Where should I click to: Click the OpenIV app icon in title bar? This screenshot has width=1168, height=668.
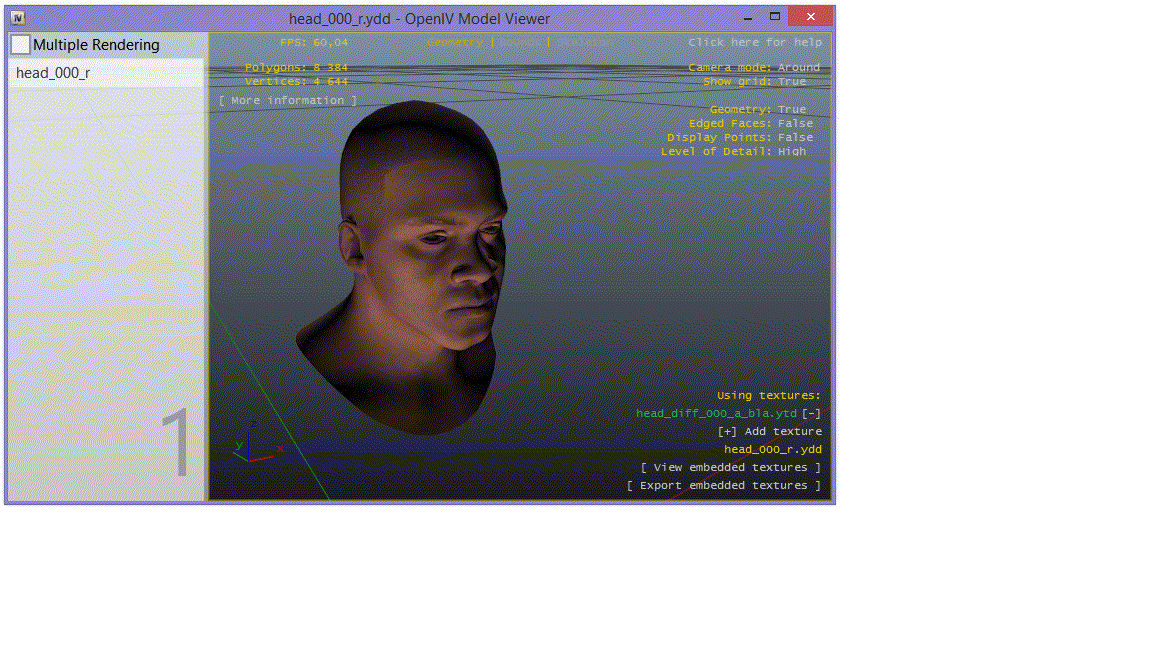(18, 18)
